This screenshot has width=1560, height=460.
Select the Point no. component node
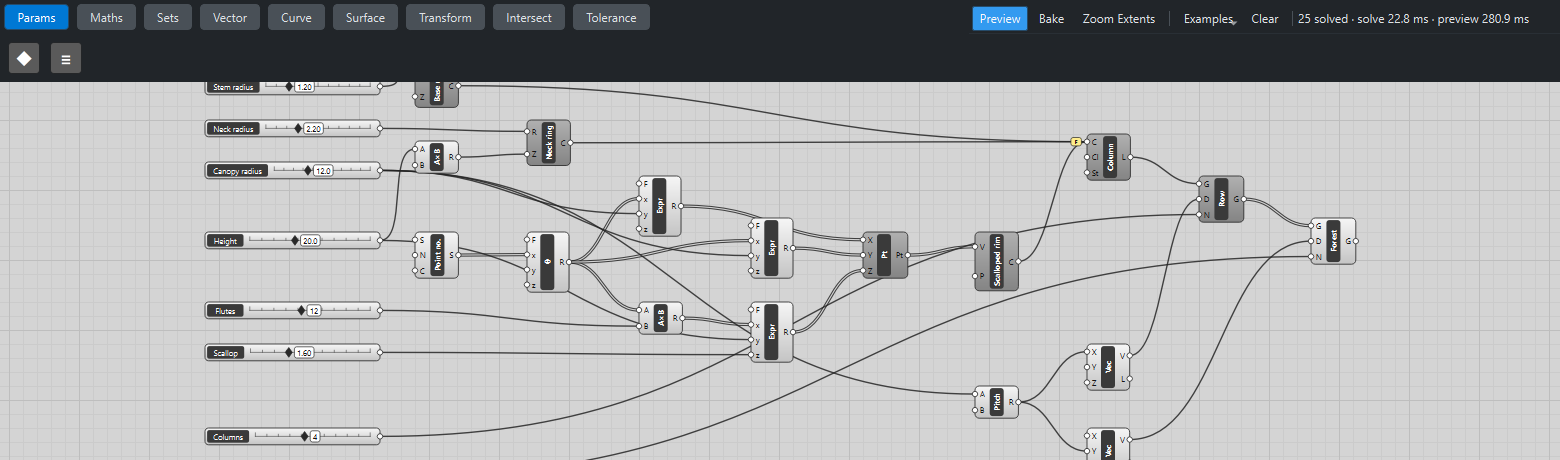(x=436, y=255)
